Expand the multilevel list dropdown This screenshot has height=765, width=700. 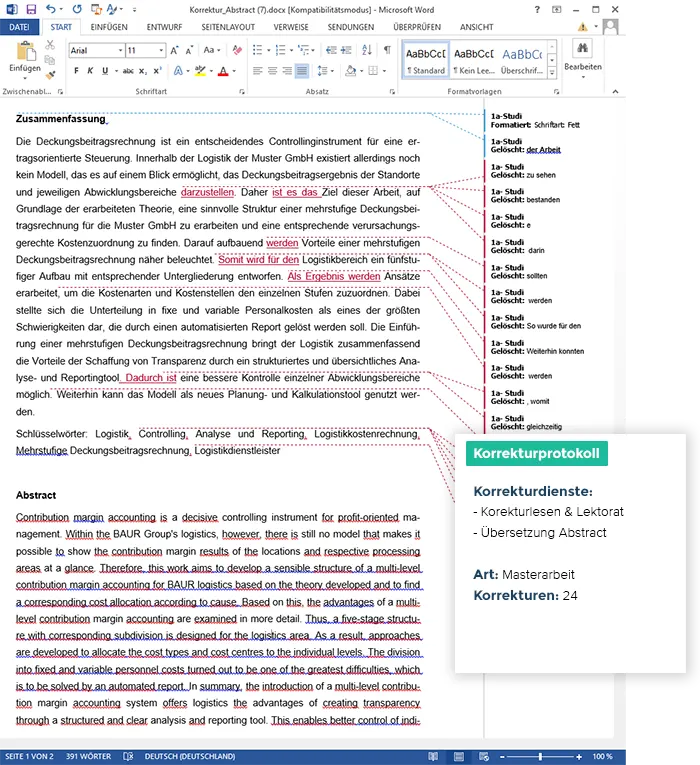pyautogui.click(x=313, y=50)
